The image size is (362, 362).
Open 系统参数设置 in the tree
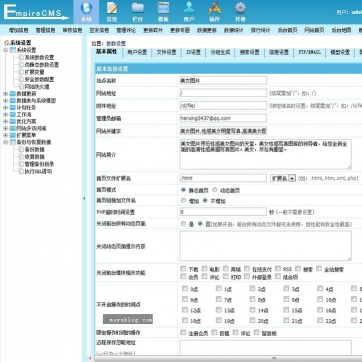click(39, 57)
